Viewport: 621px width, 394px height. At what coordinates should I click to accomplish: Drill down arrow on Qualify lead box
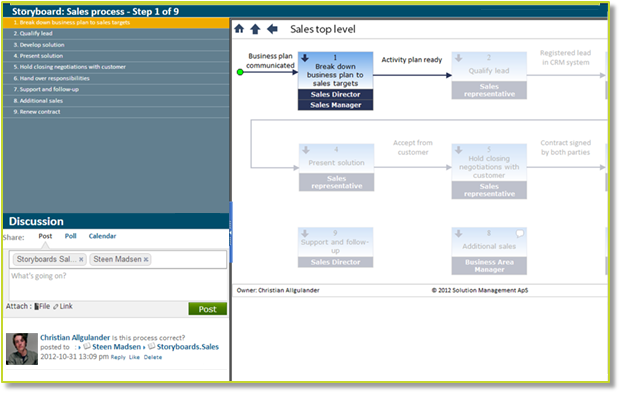pyautogui.click(x=459, y=58)
